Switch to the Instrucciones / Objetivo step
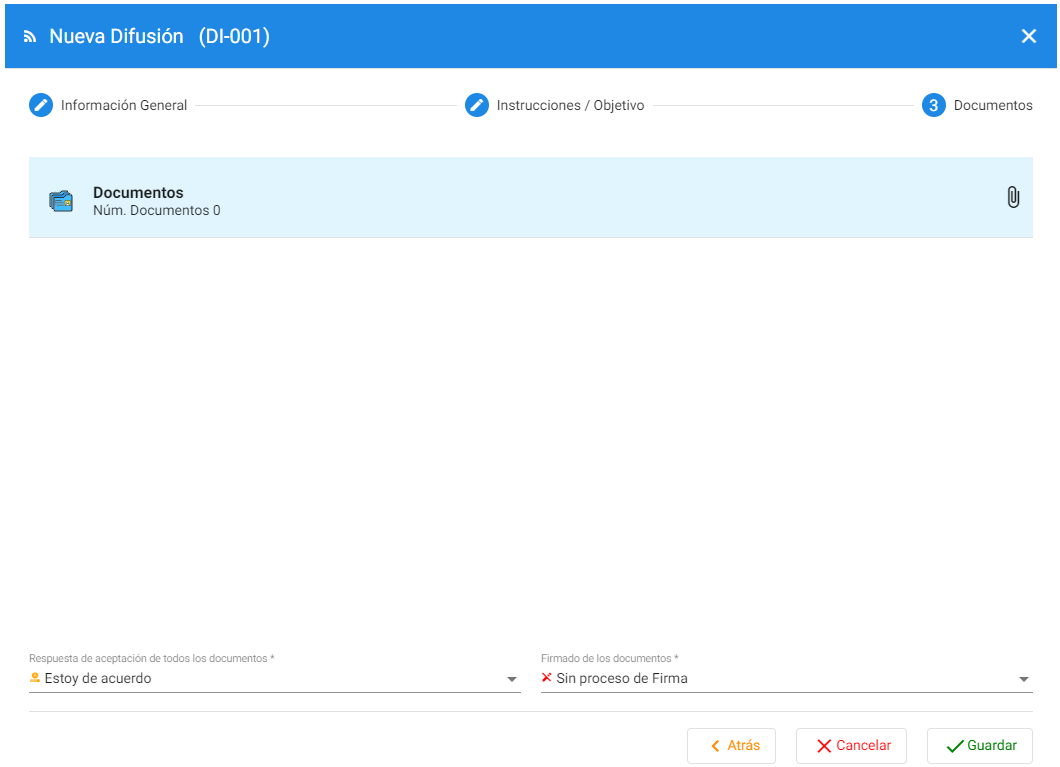This screenshot has width=1060, height=767. pyautogui.click(x=570, y=105)
